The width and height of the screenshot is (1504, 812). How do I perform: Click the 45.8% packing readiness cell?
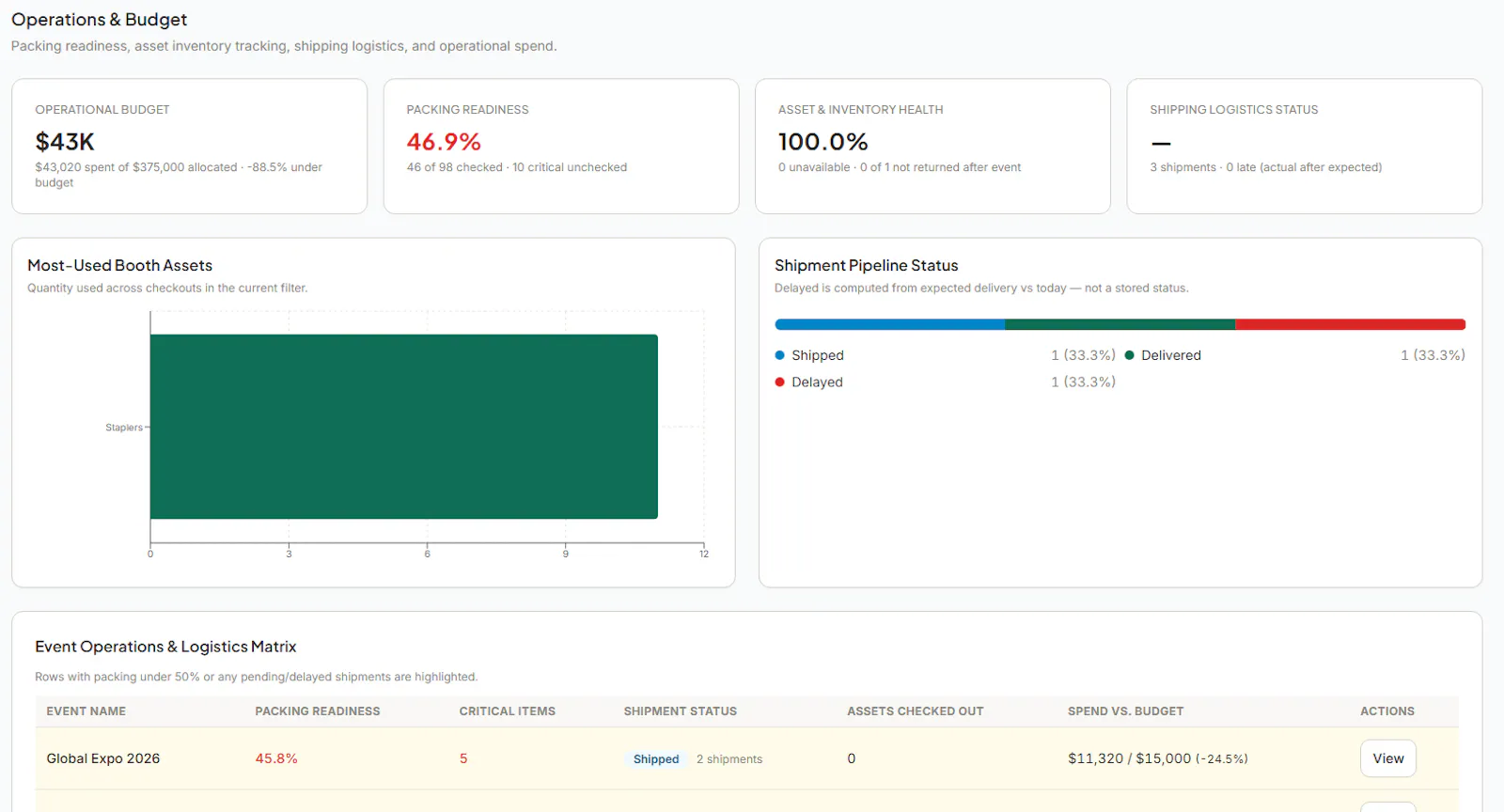coord(276,758)
